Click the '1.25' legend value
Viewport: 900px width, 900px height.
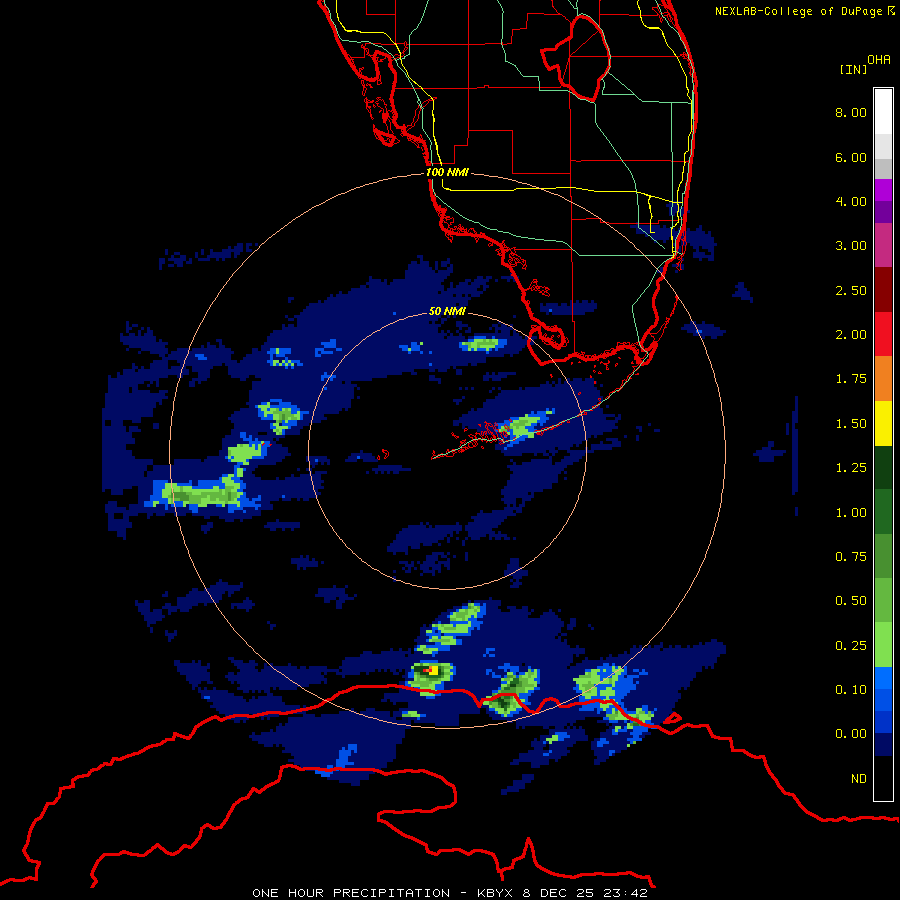tap(851, 468)
